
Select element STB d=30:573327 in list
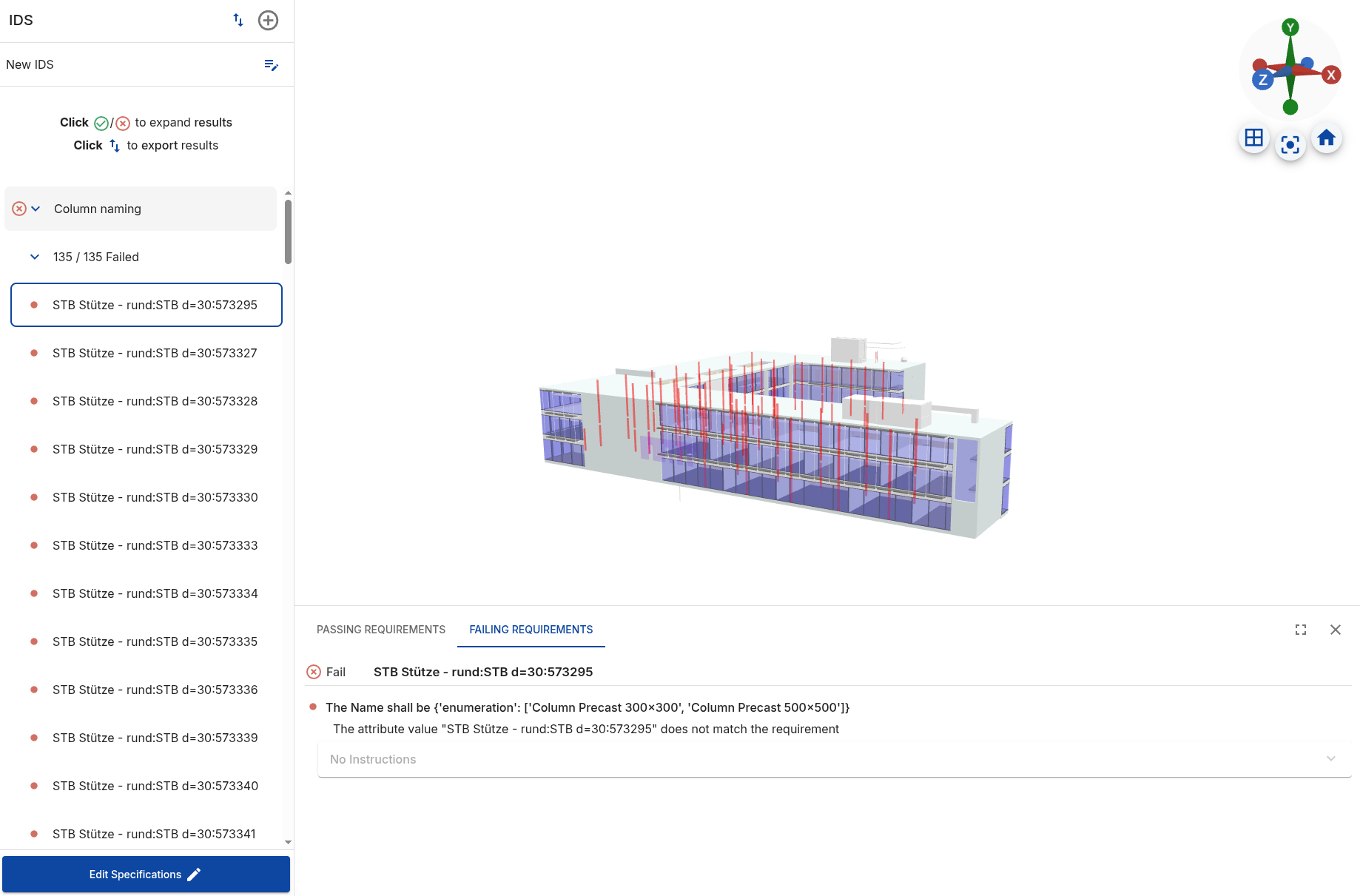[155, 353]
